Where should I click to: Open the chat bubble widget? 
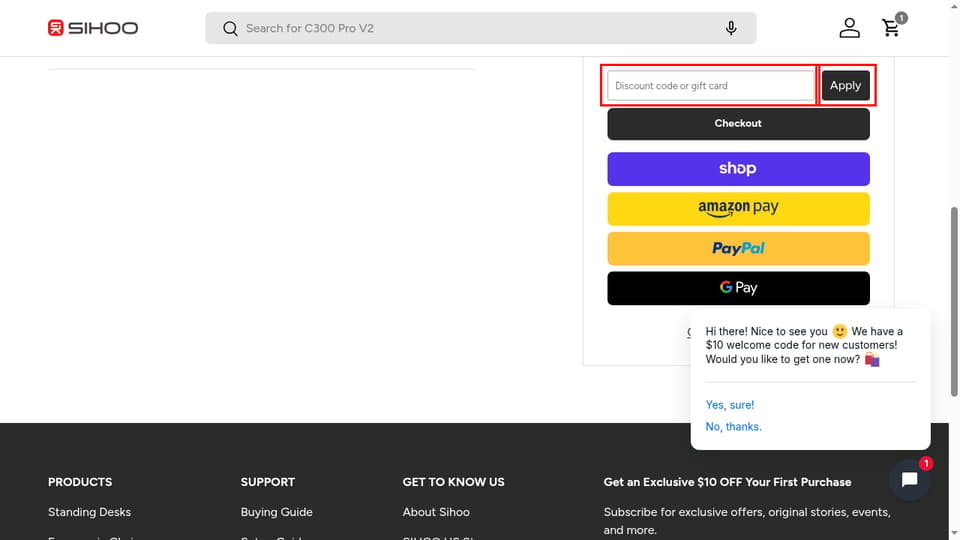910,479
